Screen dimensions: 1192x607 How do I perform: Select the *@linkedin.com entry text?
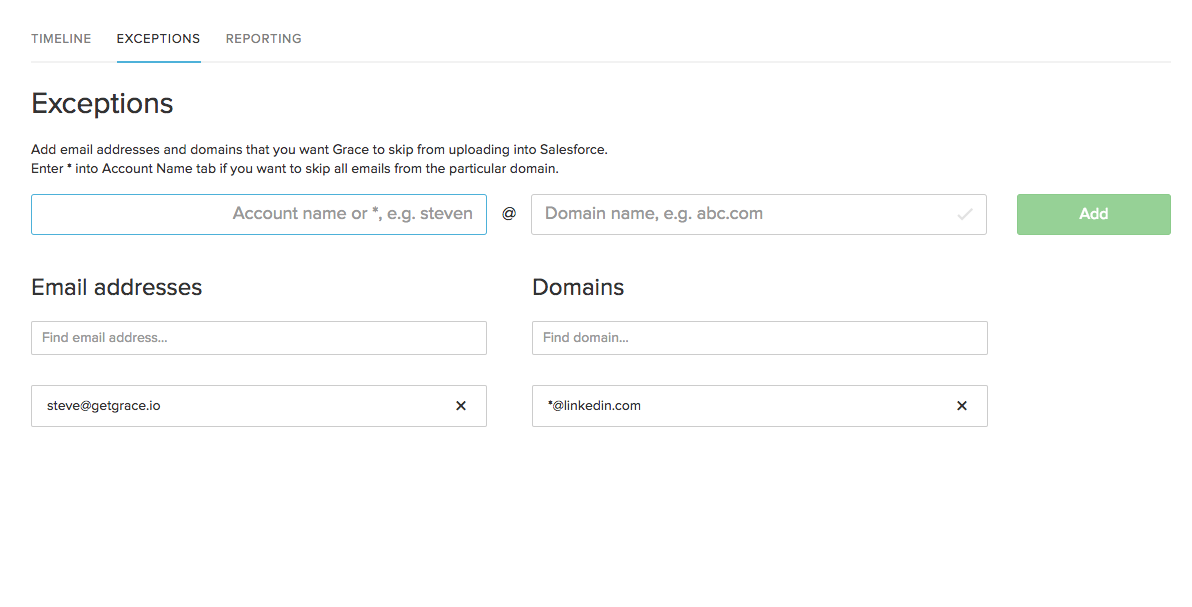point(594,406)
